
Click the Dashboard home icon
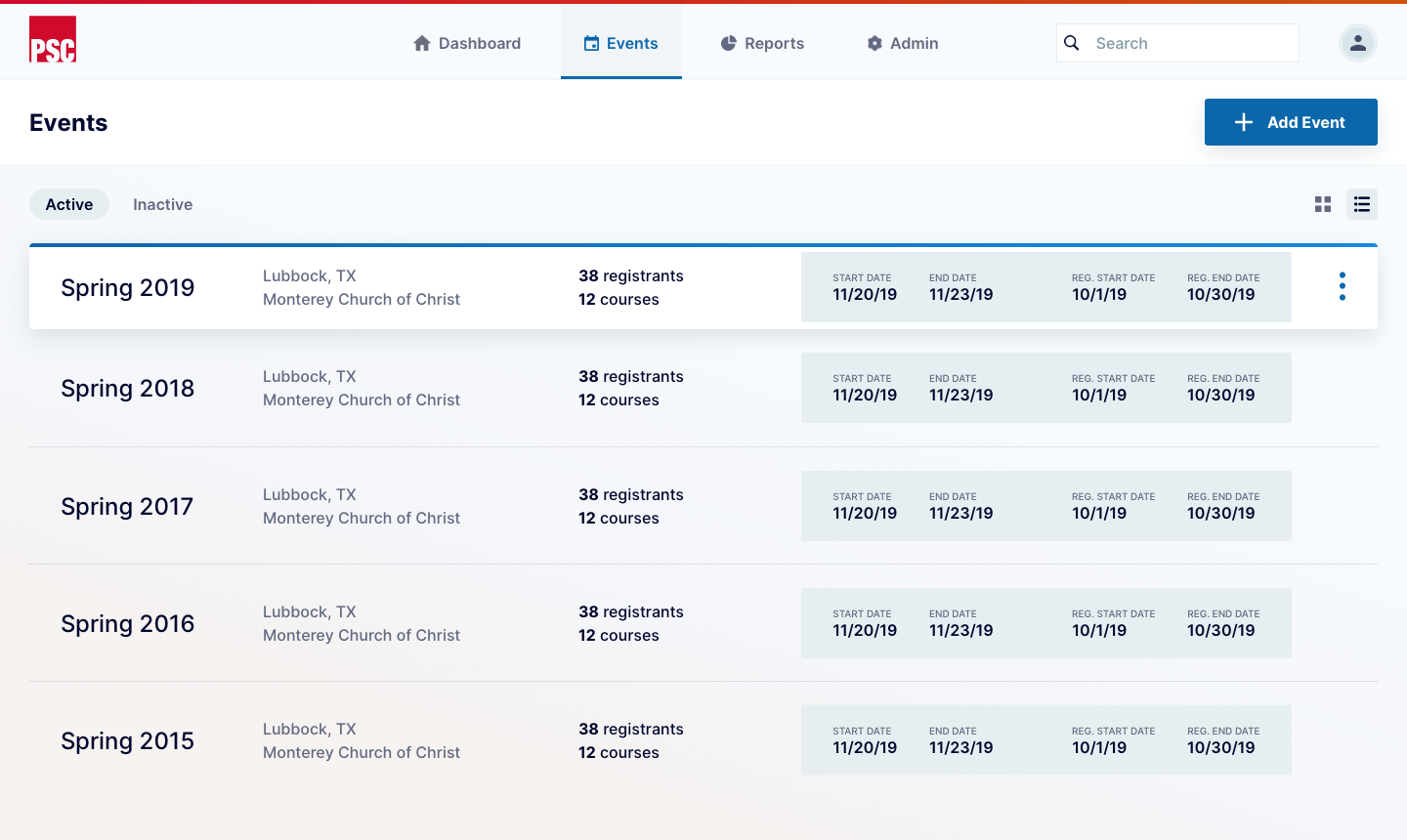(x=422, y=43)
